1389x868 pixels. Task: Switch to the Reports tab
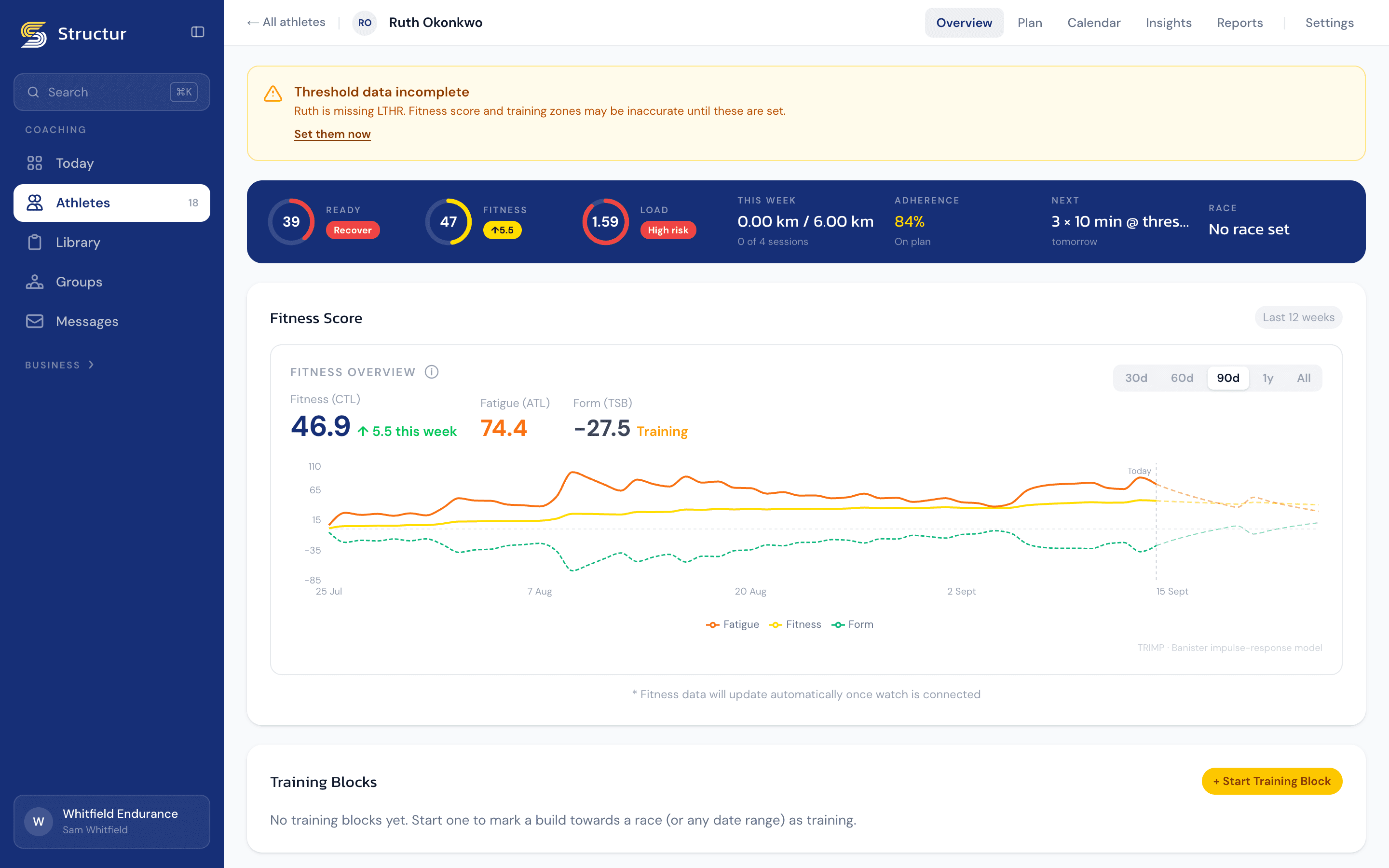(x=1240, y=23)
